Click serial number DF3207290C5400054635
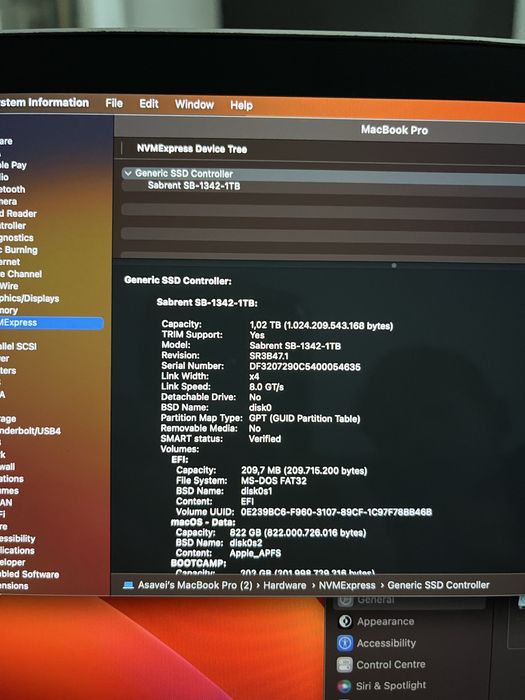This screenshot has width=525, height=700. [305, 367]
